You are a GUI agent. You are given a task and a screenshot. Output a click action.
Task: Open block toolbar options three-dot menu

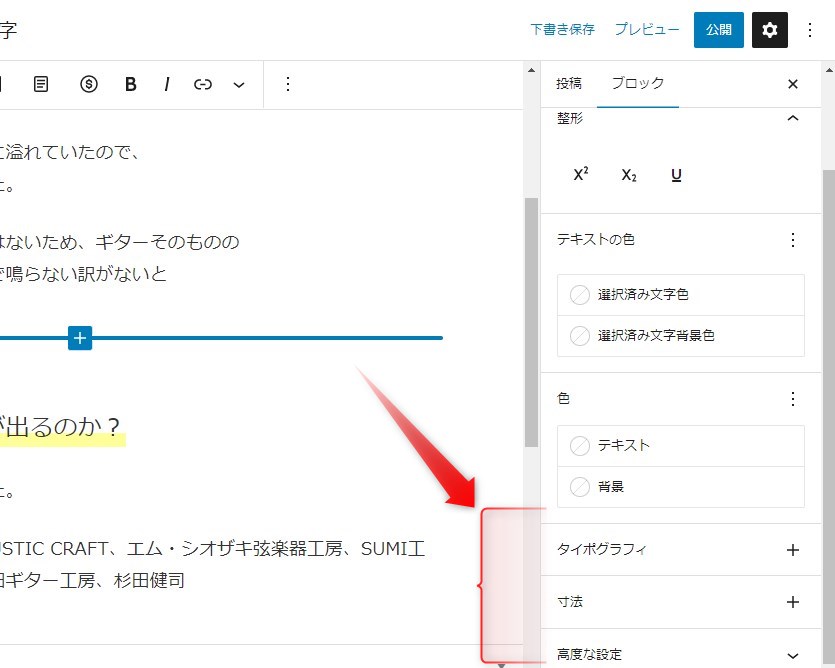[288, 85]
